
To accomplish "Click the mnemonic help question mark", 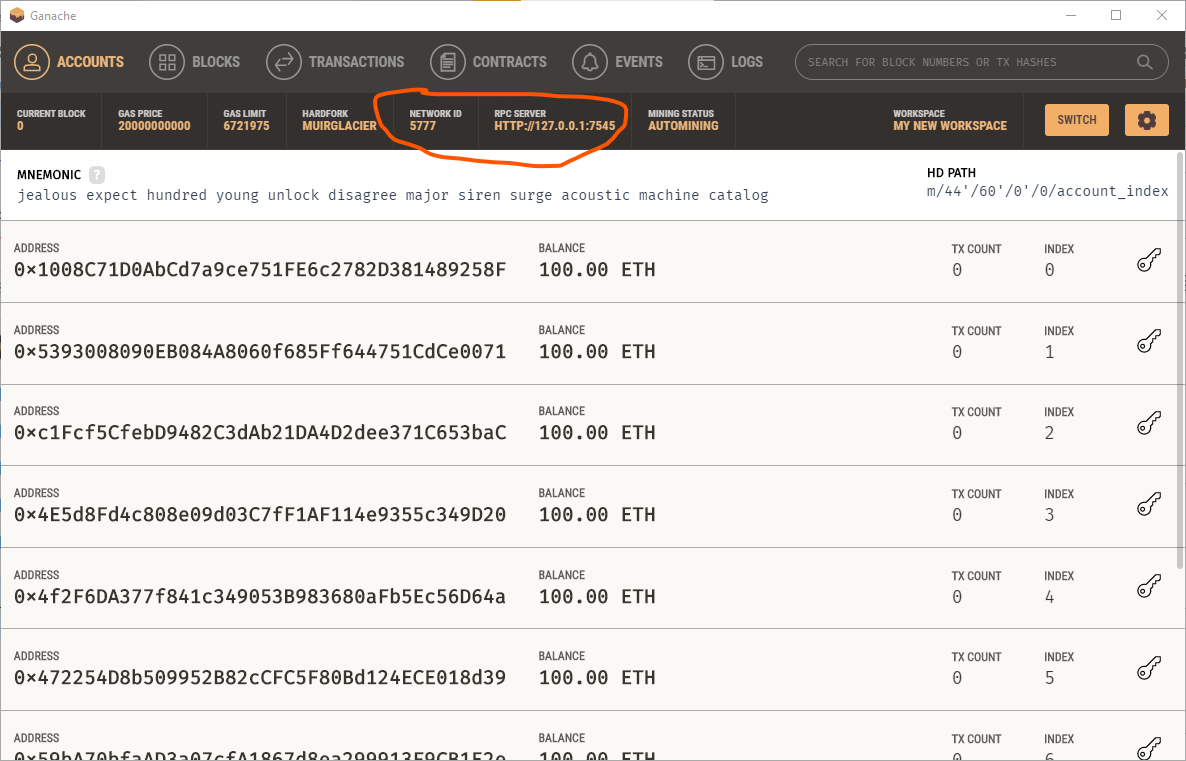I will point(97,175).
